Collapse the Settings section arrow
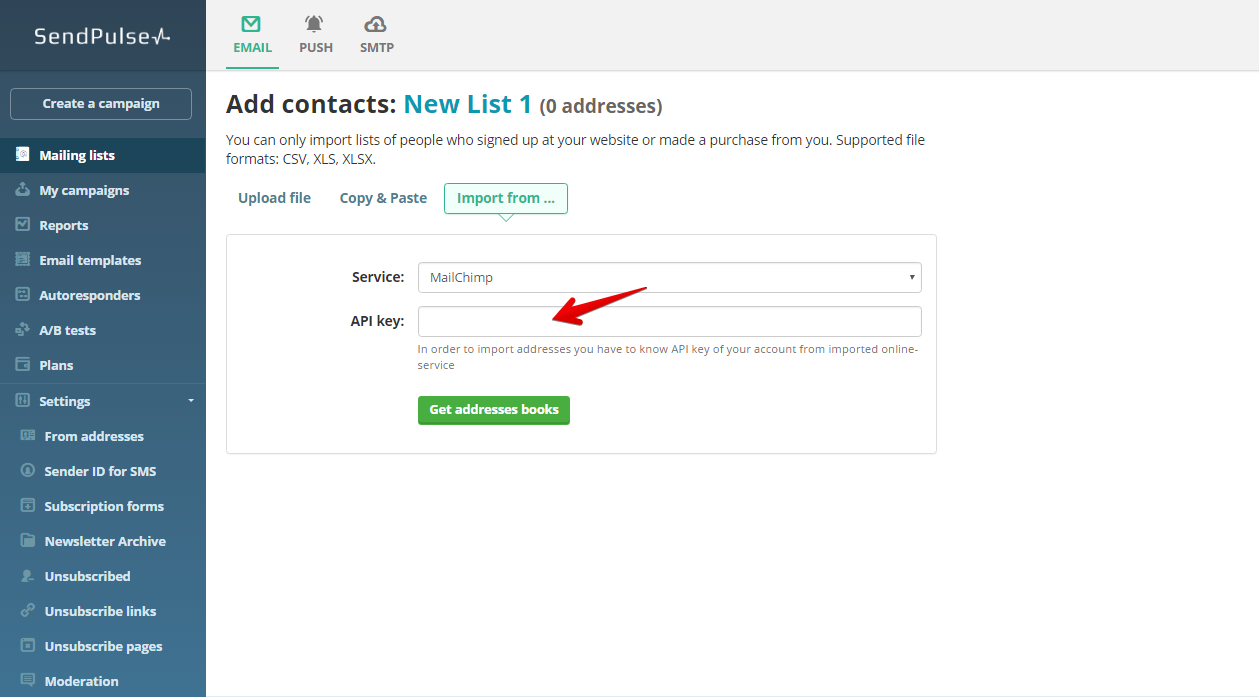The image size is (1259, 697). click(x=191, y=401)
